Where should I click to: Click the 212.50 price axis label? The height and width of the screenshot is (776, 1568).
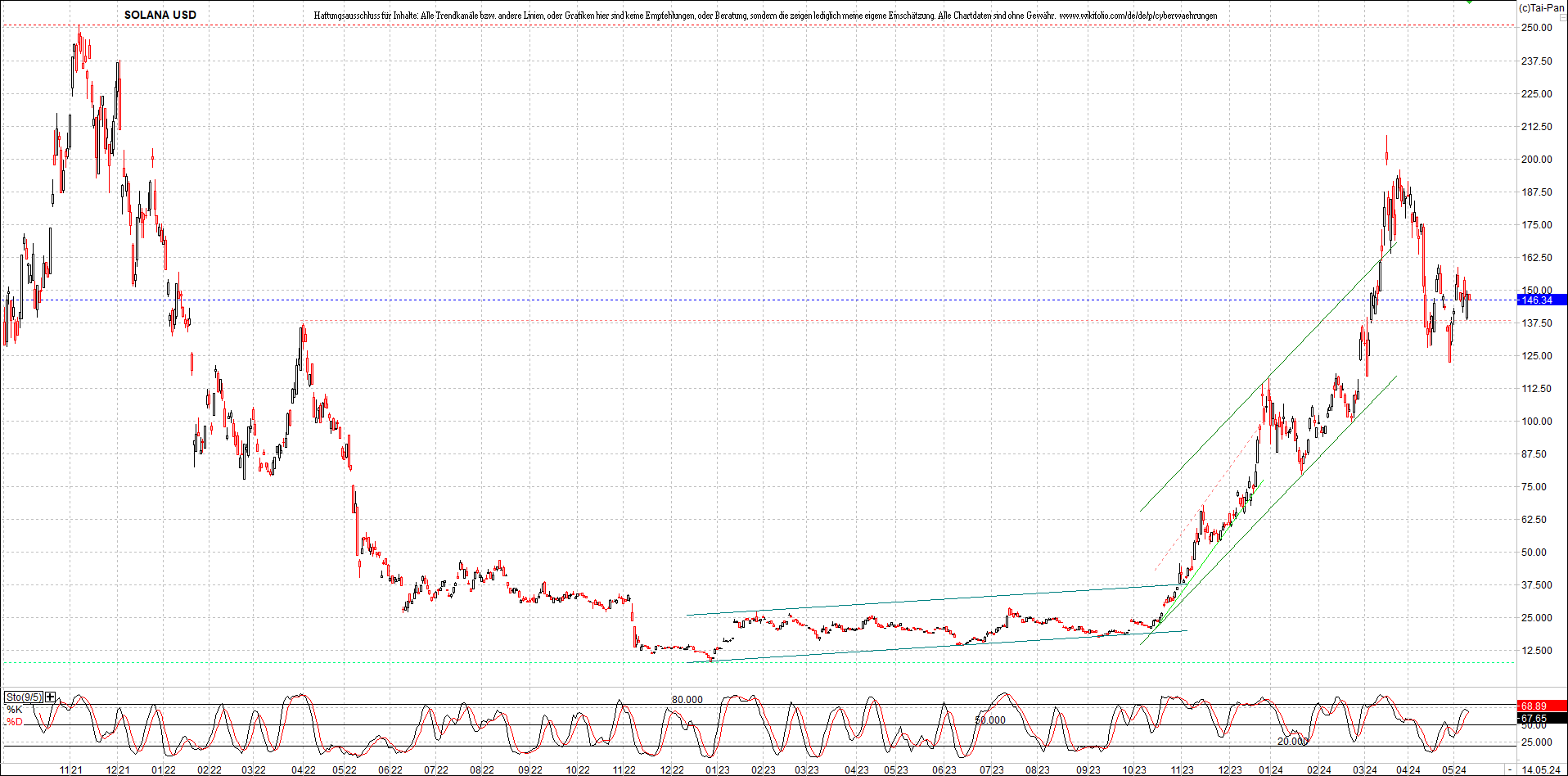[1536, 127]
